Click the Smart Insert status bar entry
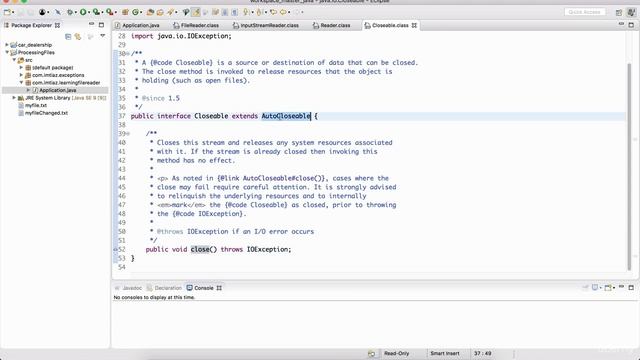640x360 pixels. pyautogui.click(x=444, y=353)
